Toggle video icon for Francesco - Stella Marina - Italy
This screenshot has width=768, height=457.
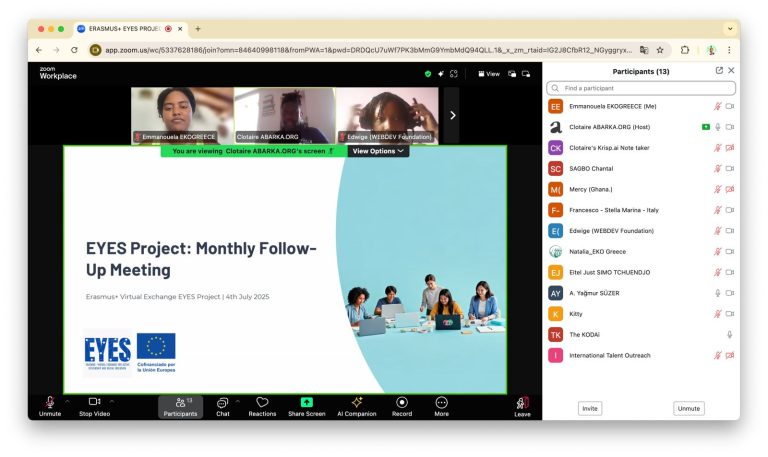click(730, 210)
